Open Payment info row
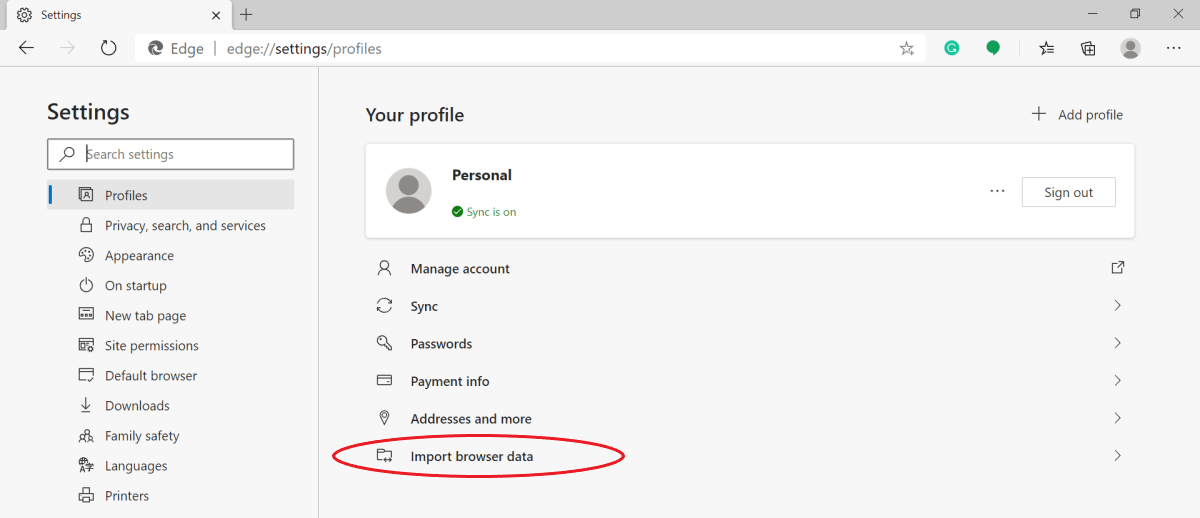The width and height of the screenshot is (1200, 518). (x=750, y=381)
